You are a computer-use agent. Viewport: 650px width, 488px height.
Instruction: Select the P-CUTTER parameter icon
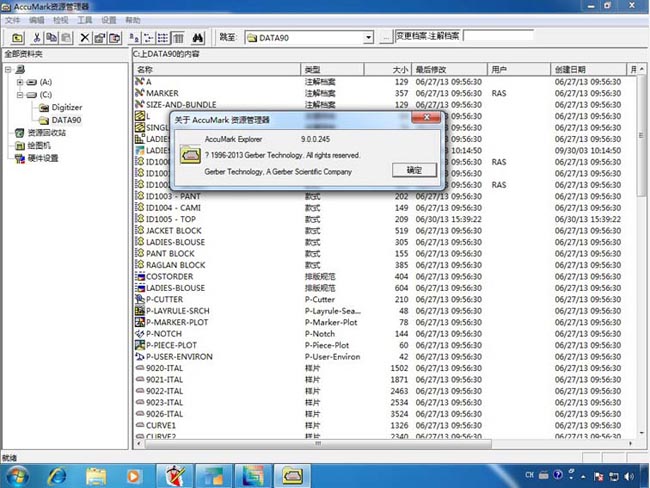tap(140, 299)
